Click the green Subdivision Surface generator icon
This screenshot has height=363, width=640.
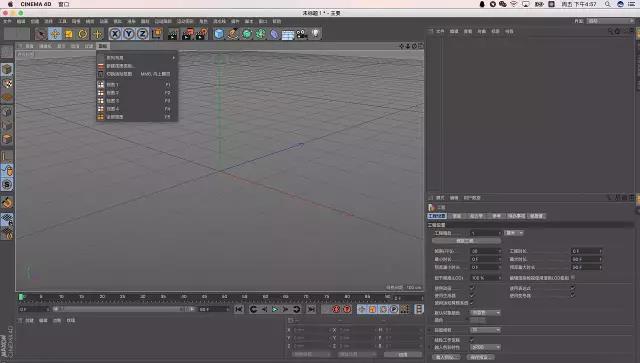point(247,34)
